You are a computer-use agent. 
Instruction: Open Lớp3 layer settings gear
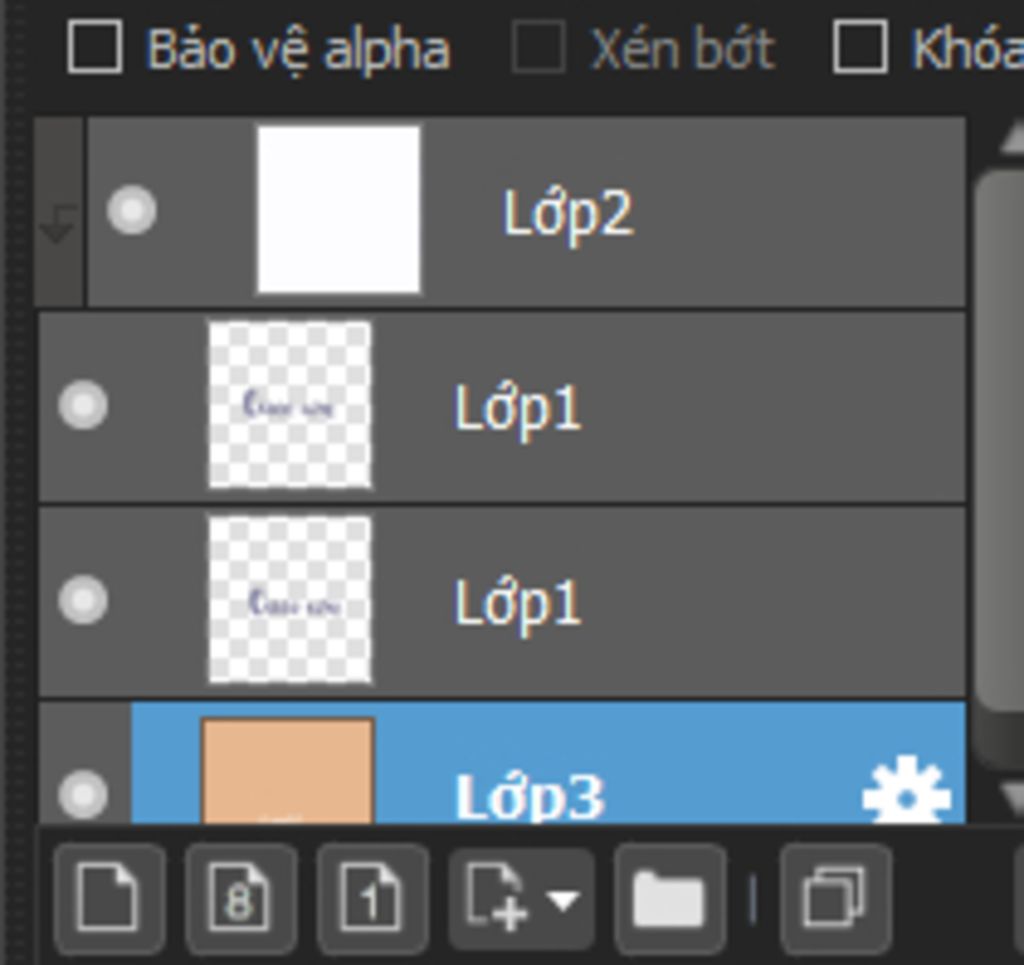(x=905, y=794)
